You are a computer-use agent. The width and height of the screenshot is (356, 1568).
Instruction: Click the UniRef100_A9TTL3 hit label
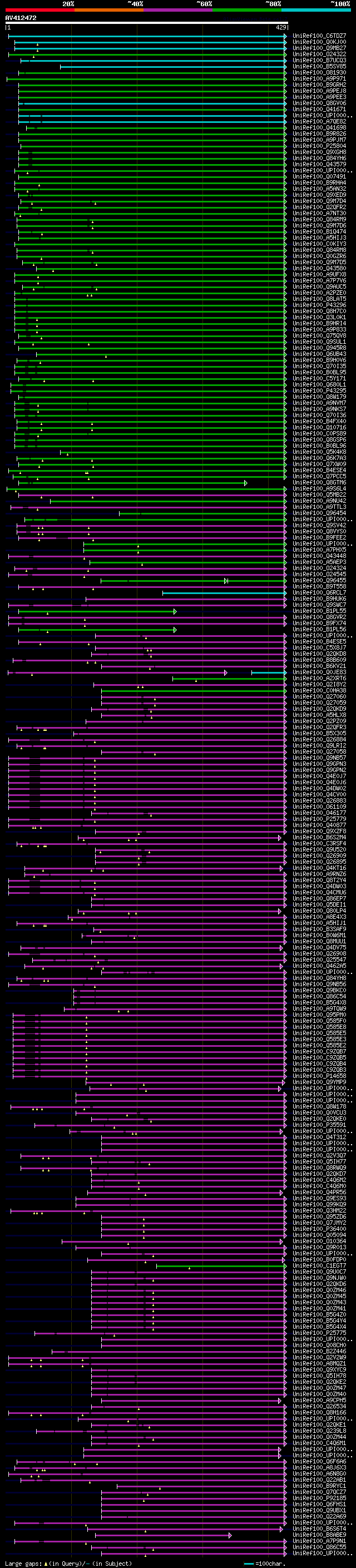[x=319, y=507]
